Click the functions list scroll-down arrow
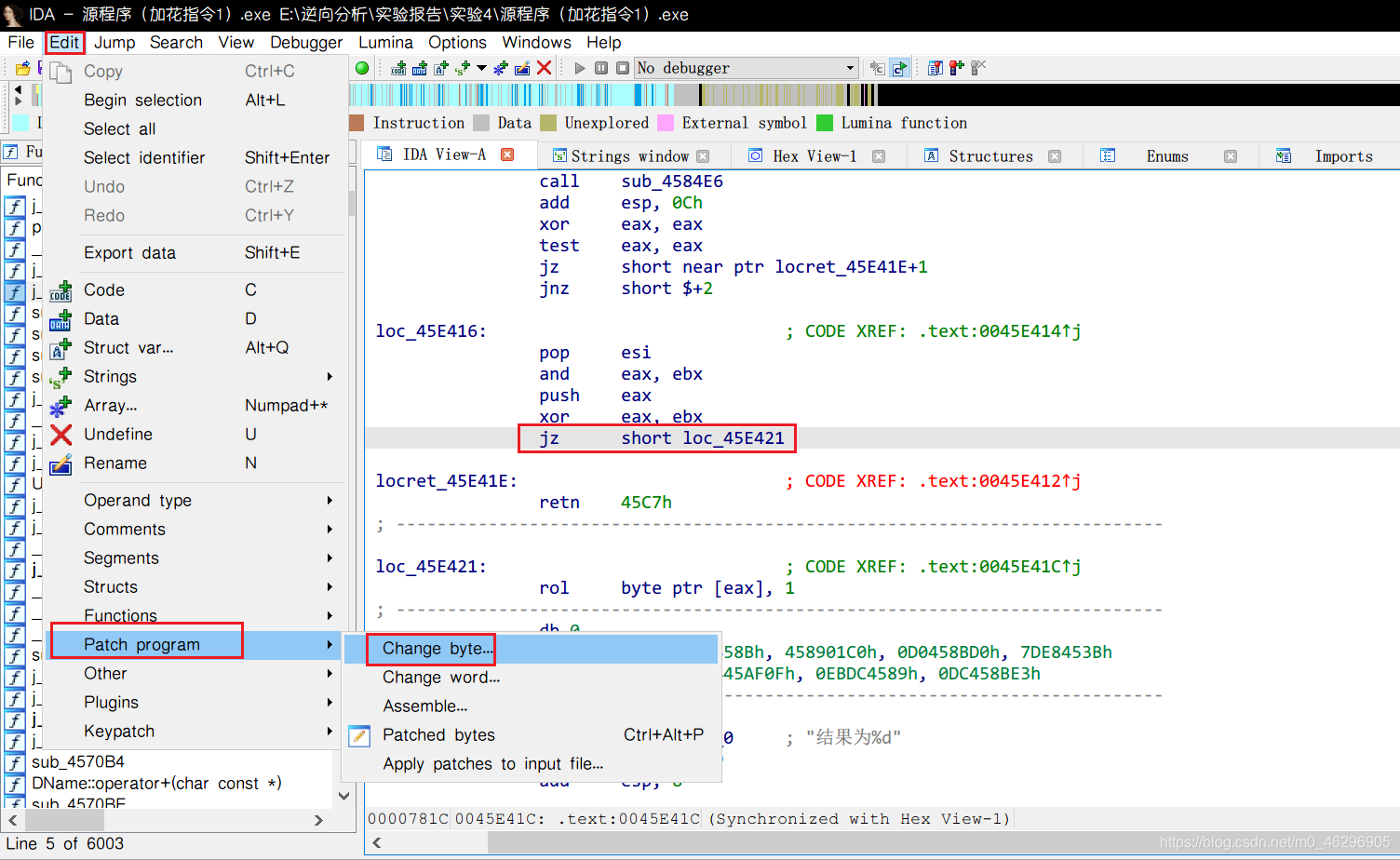This screenshot has width=1400, height=860. pyautogui.click(x=343, y=796)
